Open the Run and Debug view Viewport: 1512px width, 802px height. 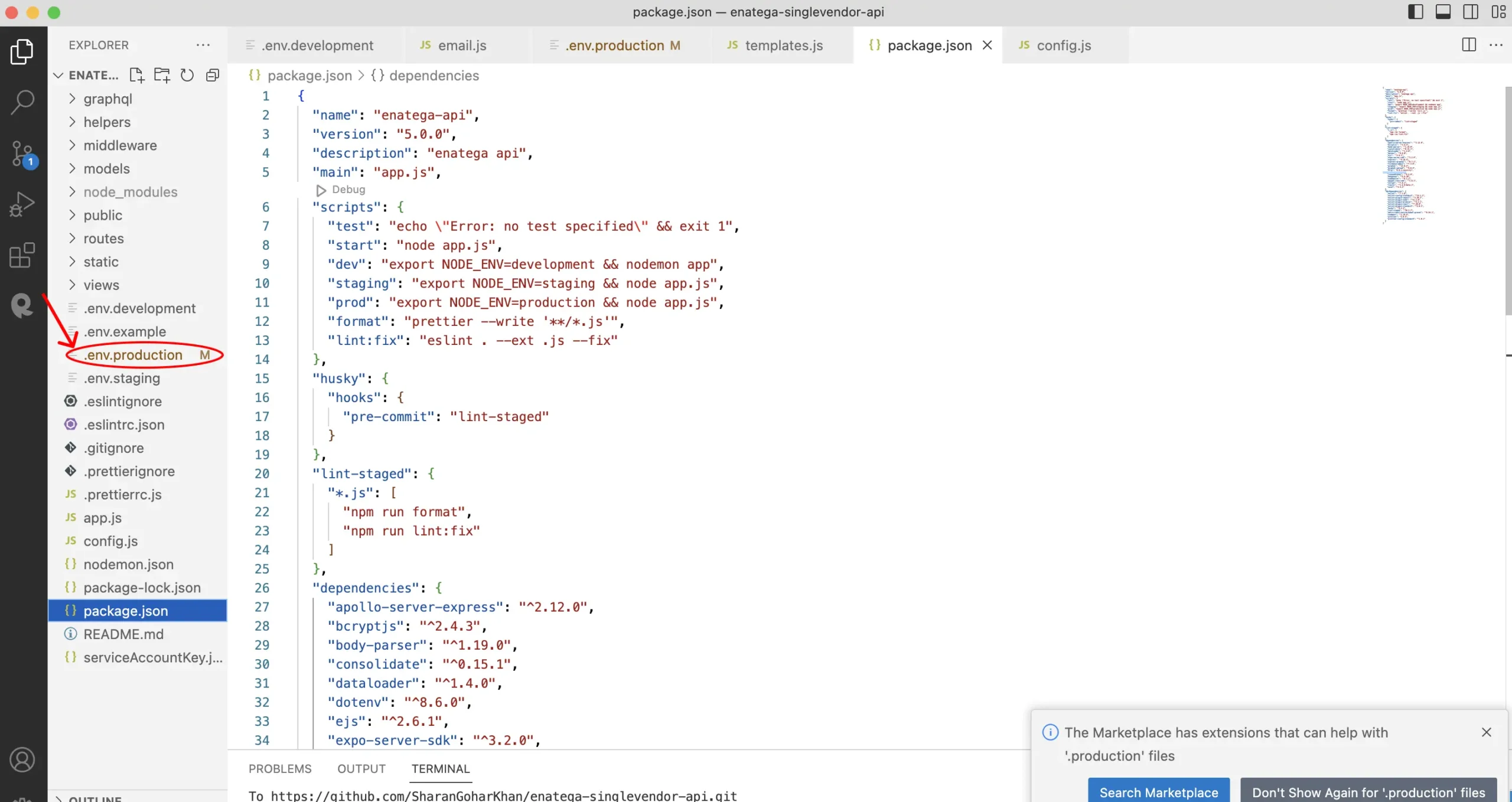coord(22,204)
